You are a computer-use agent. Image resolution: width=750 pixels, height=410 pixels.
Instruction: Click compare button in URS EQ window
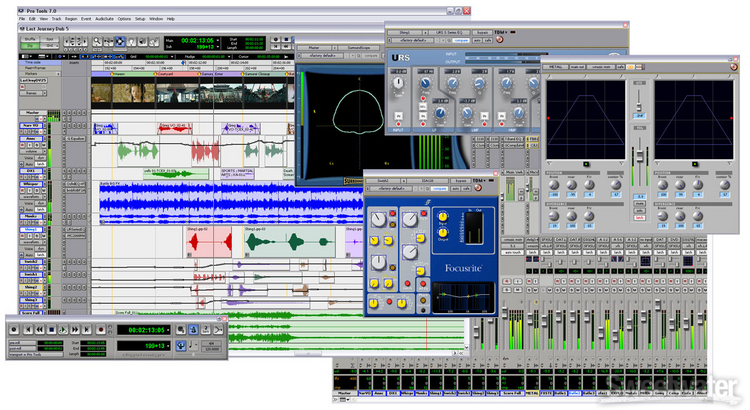tap(461, 40)
